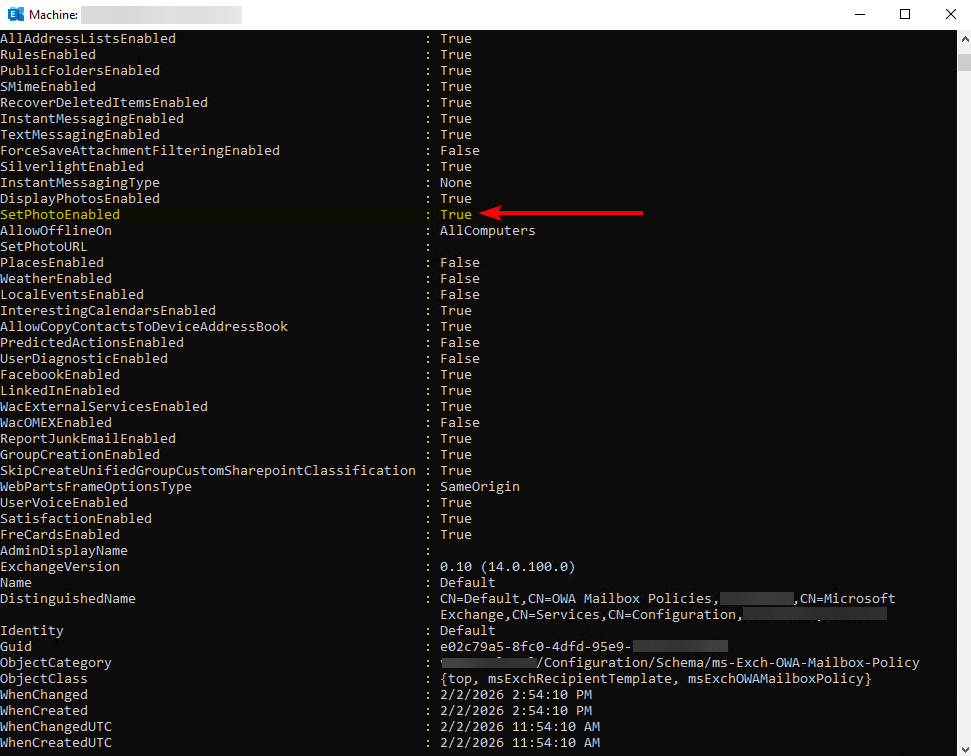Image resolution: width=971 pixels, height=756 pixels.
Task: Click the scrollbar up arrow
Action: [963, 37]
